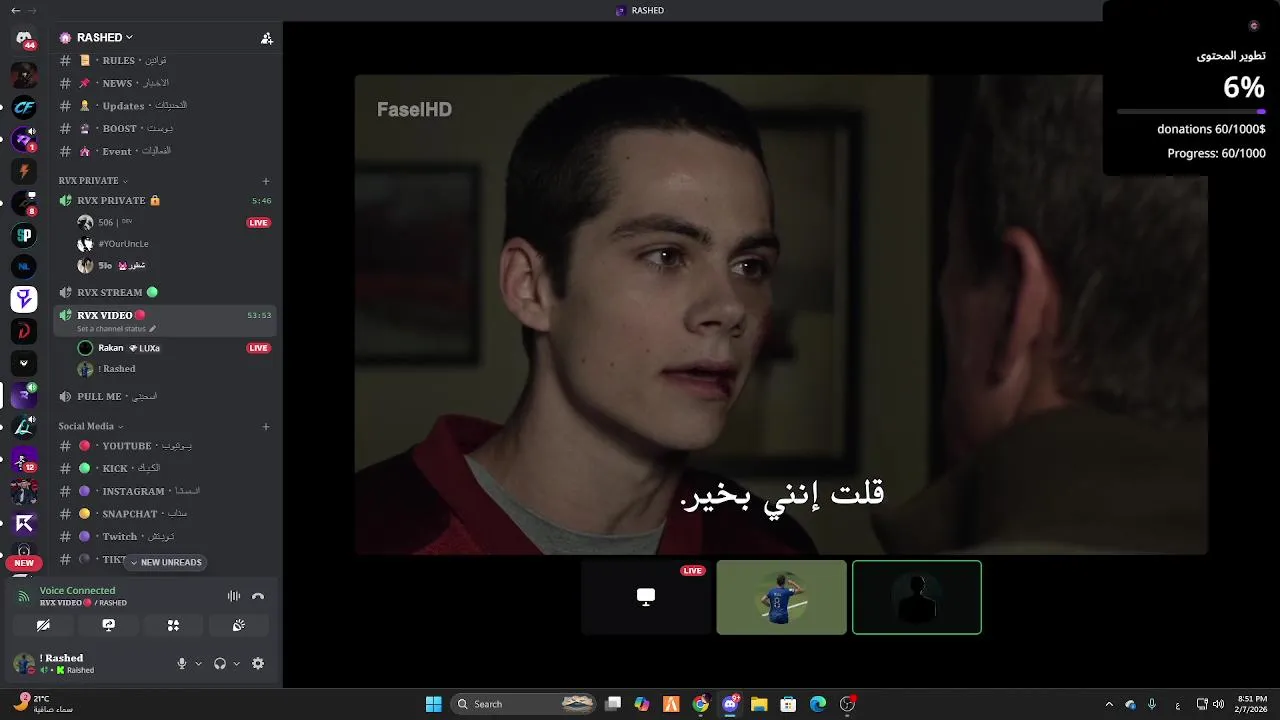
Task: Deafen with the headphones icon
Action: 220,663
